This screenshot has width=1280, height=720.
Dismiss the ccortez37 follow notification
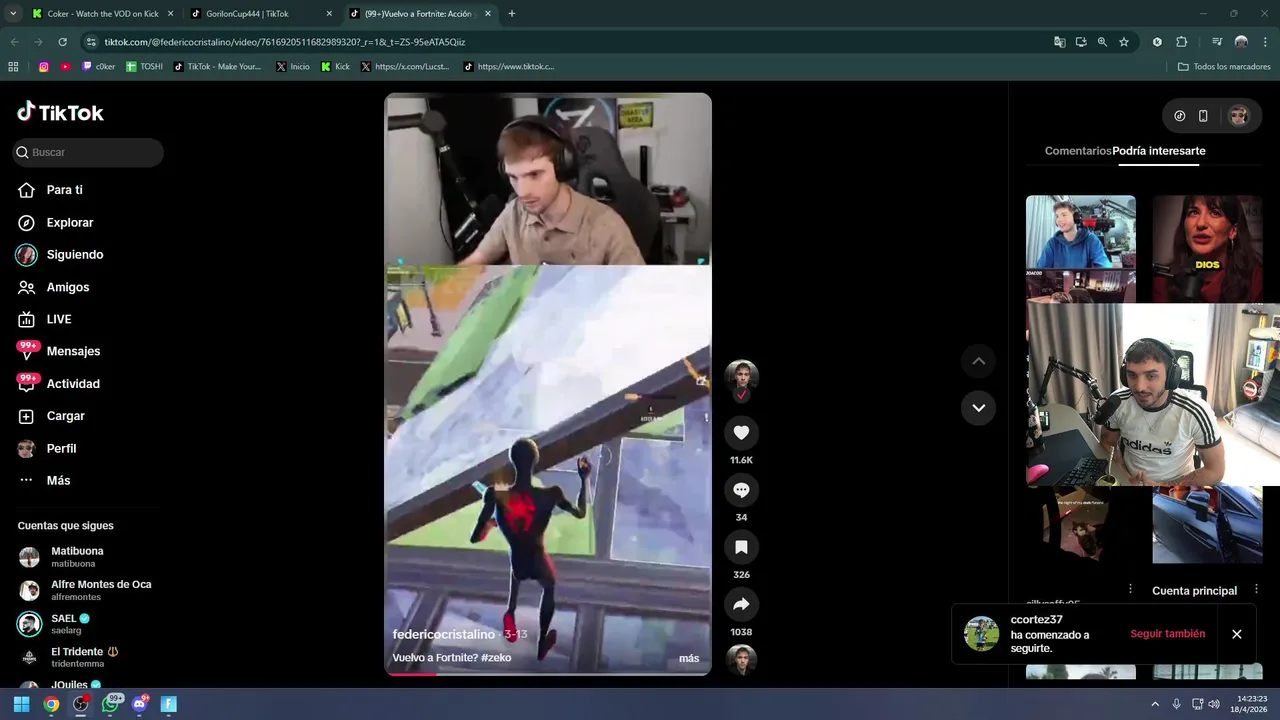point(1237,634)
